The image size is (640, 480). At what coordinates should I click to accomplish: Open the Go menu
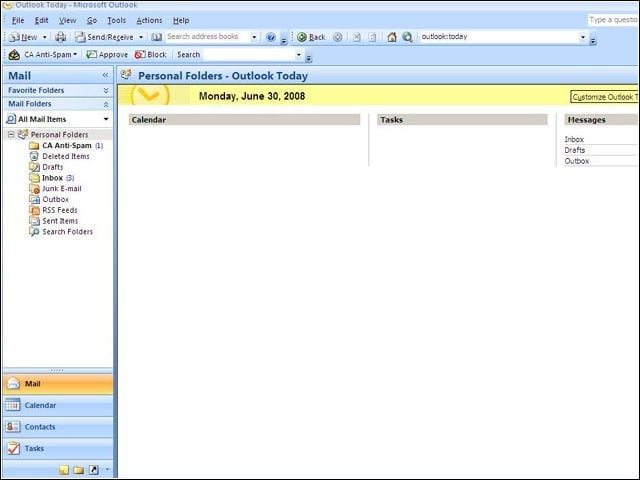[x=92, y=20]
